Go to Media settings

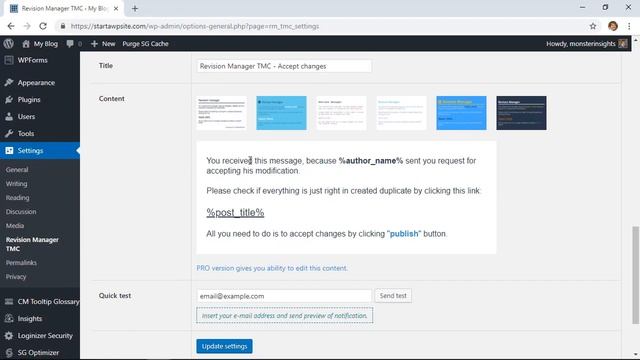15,225
